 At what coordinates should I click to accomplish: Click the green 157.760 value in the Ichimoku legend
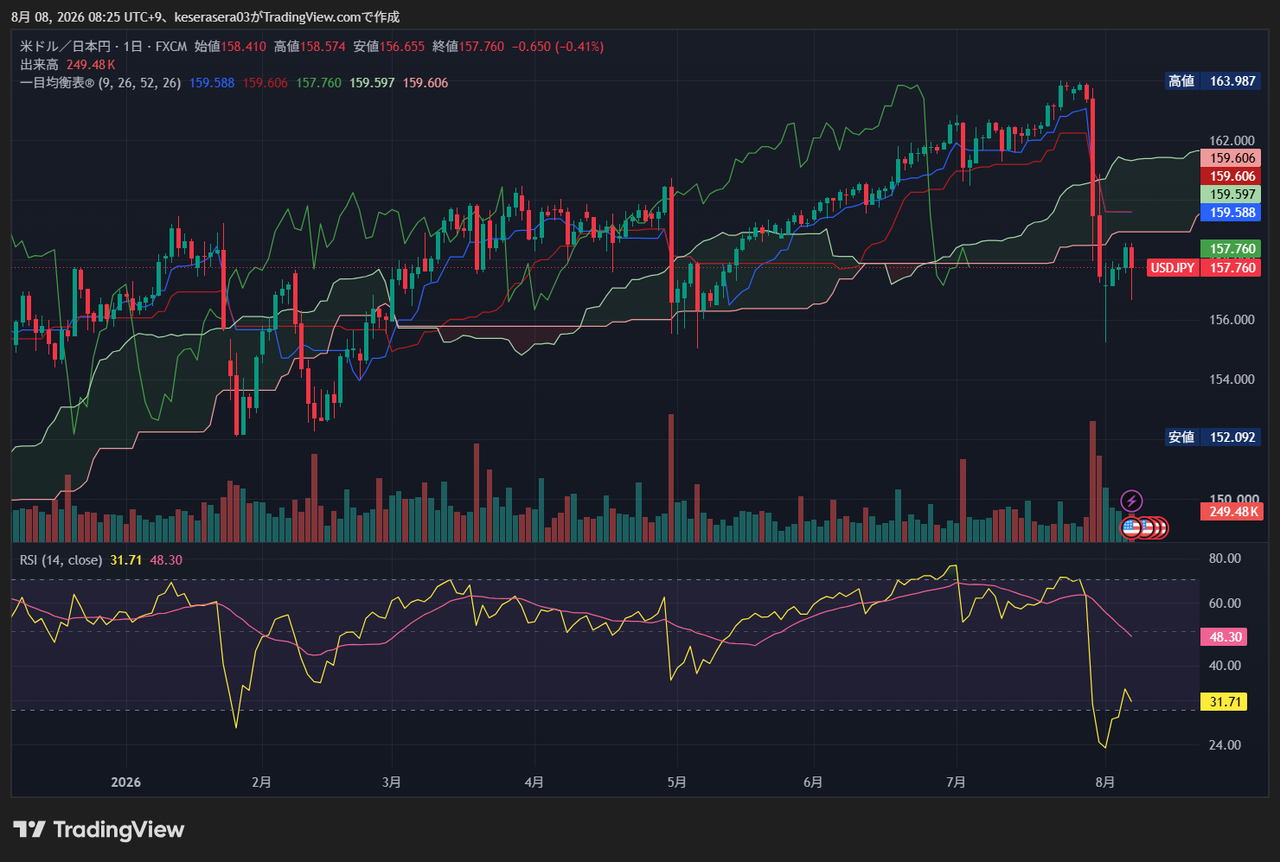(320, 82)
